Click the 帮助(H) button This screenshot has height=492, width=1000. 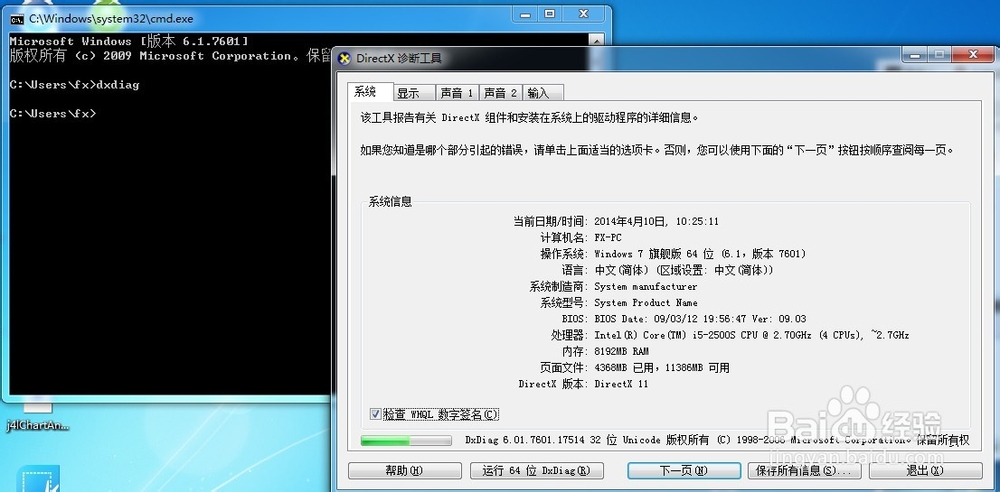tap(404, 471)
